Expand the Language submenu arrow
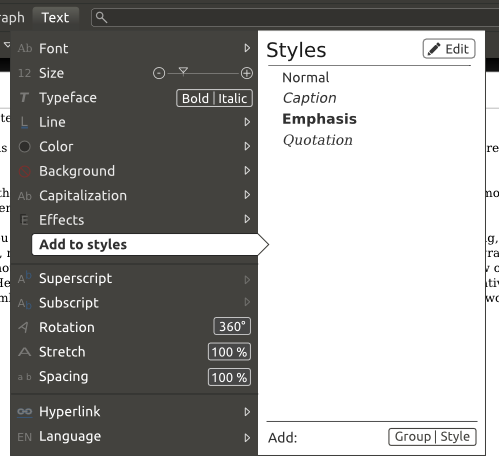This screenshot has height=468, width=499. click(247, 437)
